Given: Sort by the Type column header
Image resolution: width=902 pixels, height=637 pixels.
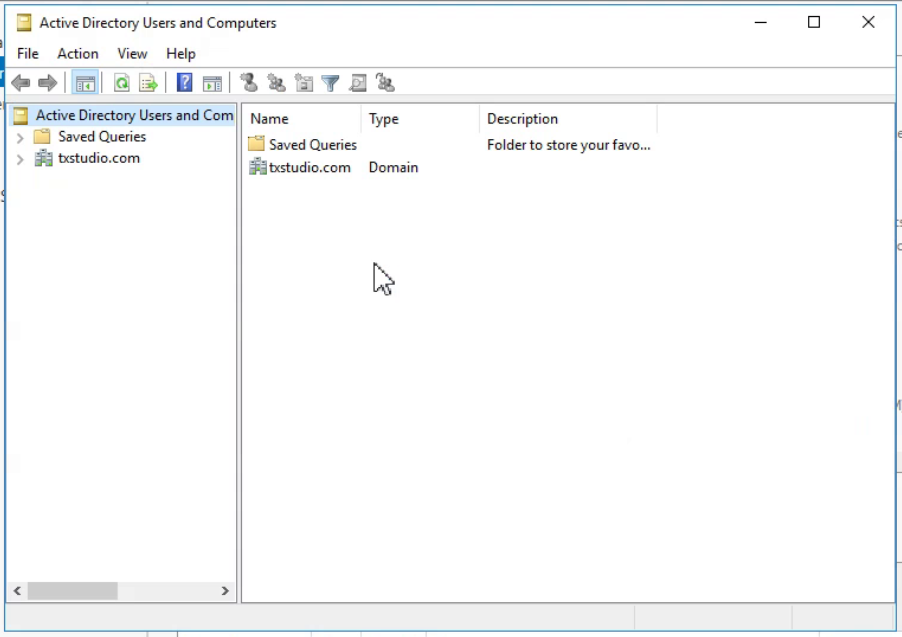Looking at the screenshot, I should click(420, 119).
